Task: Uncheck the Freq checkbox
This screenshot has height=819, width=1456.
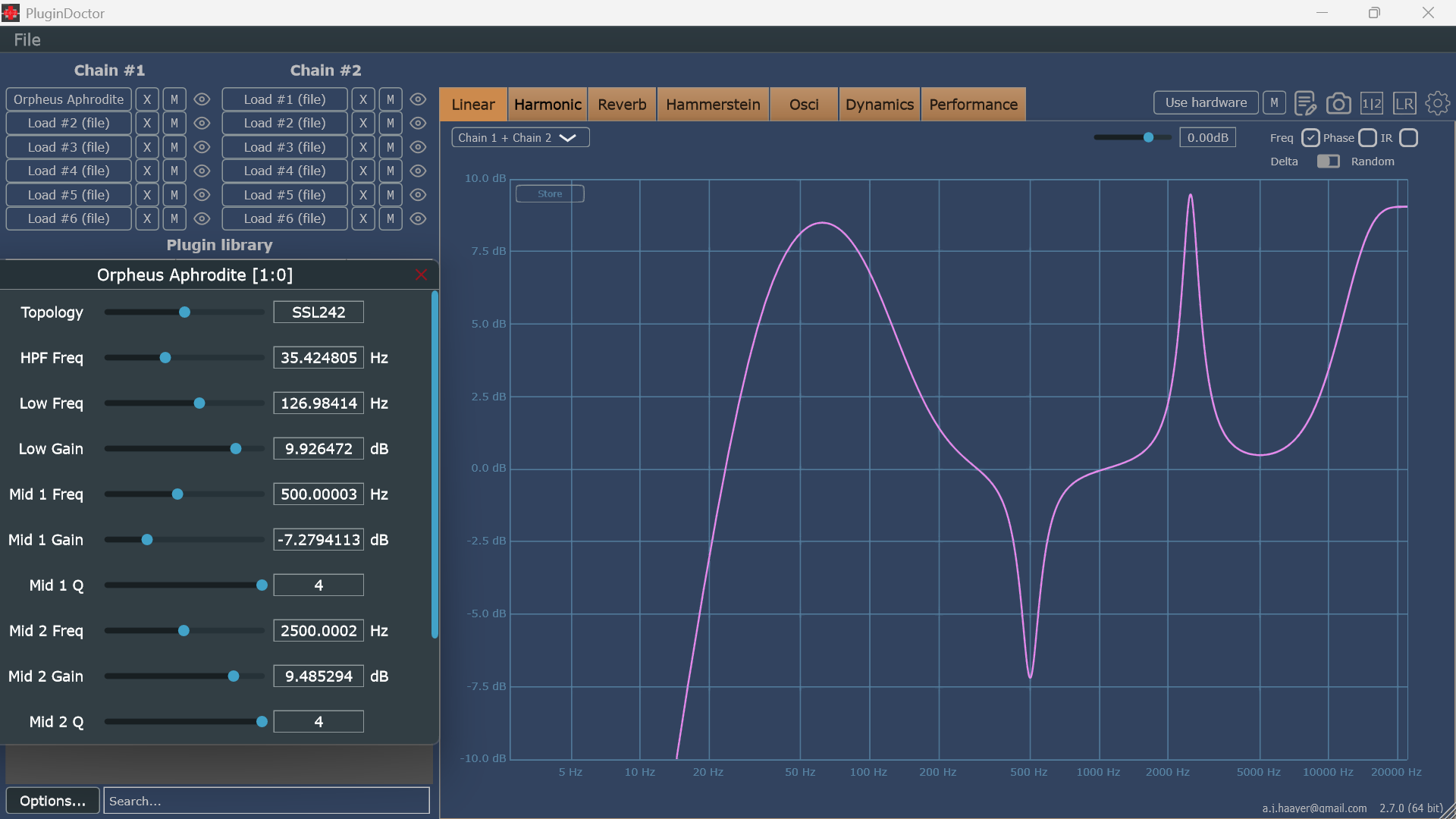Action: tap(1310, 137)
